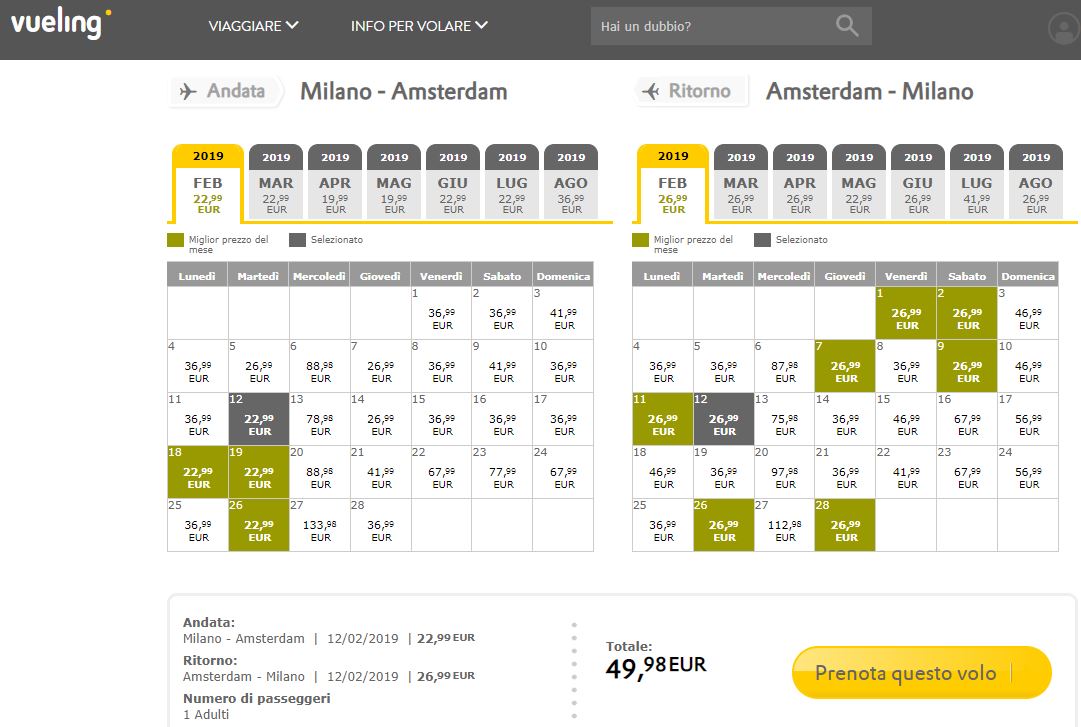
Task: Pick return February 9 best price cell
Action: pyautogui.click(x=967, y=366)
